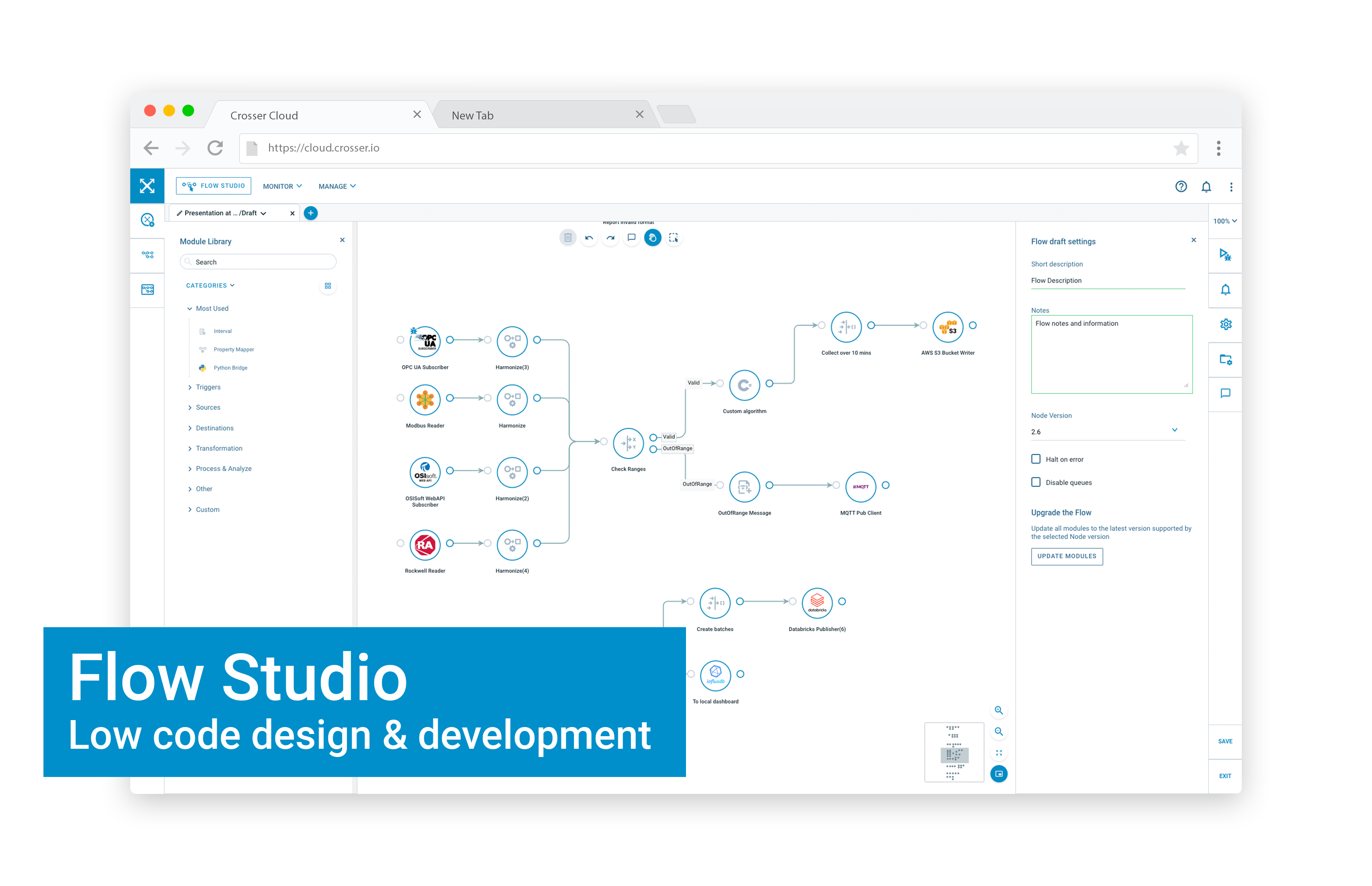The image size is (1372, 886).
Task: Click the undo arrow above the flow canvas
Action: [590, 238]
